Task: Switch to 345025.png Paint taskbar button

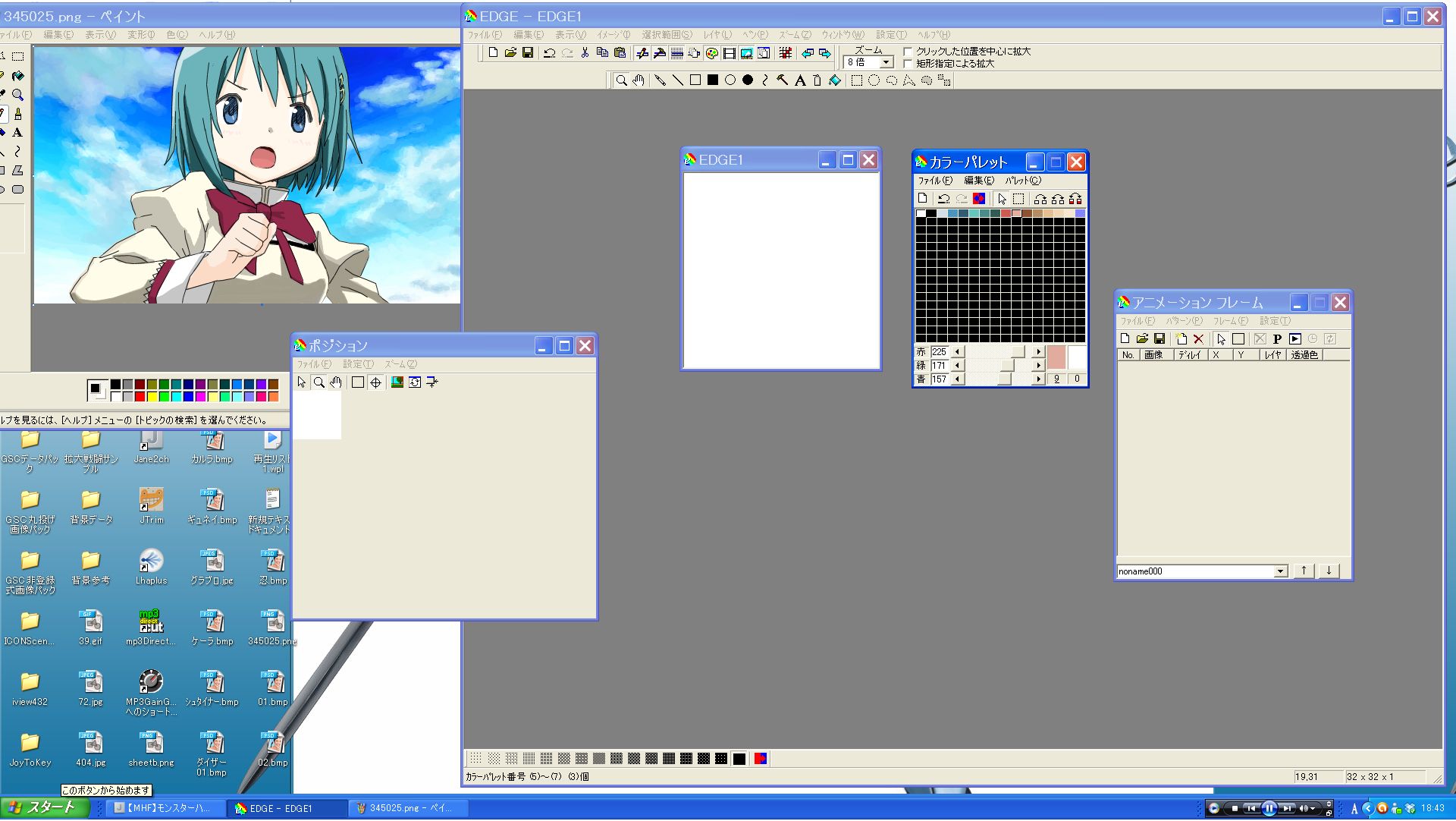Action: click(x=409, y=808)
